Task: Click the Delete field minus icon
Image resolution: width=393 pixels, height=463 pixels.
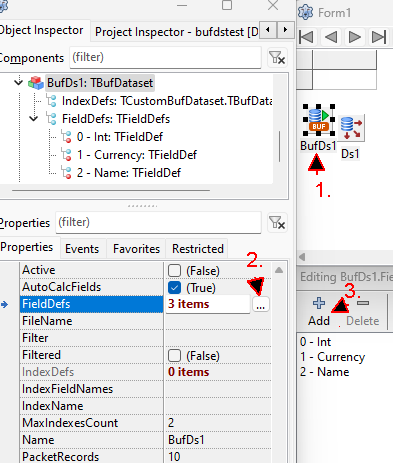Action: (x=363, y=303)
